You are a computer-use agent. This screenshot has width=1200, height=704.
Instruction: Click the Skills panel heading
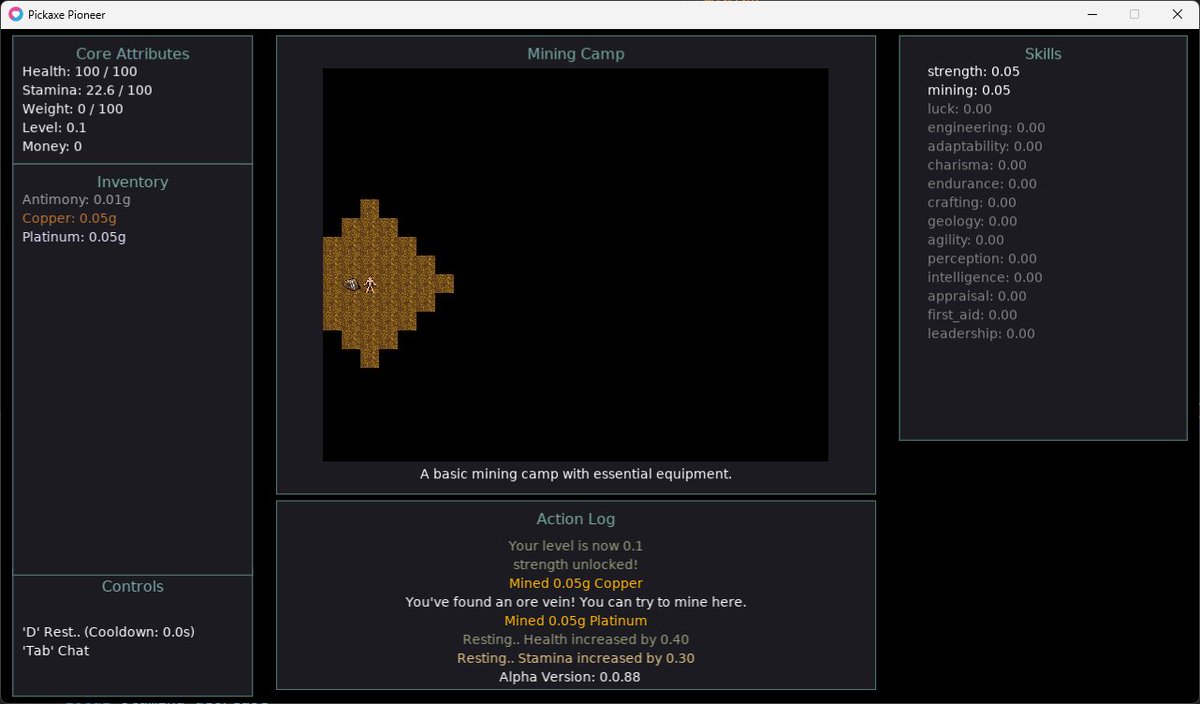(x=1043, y=54)
